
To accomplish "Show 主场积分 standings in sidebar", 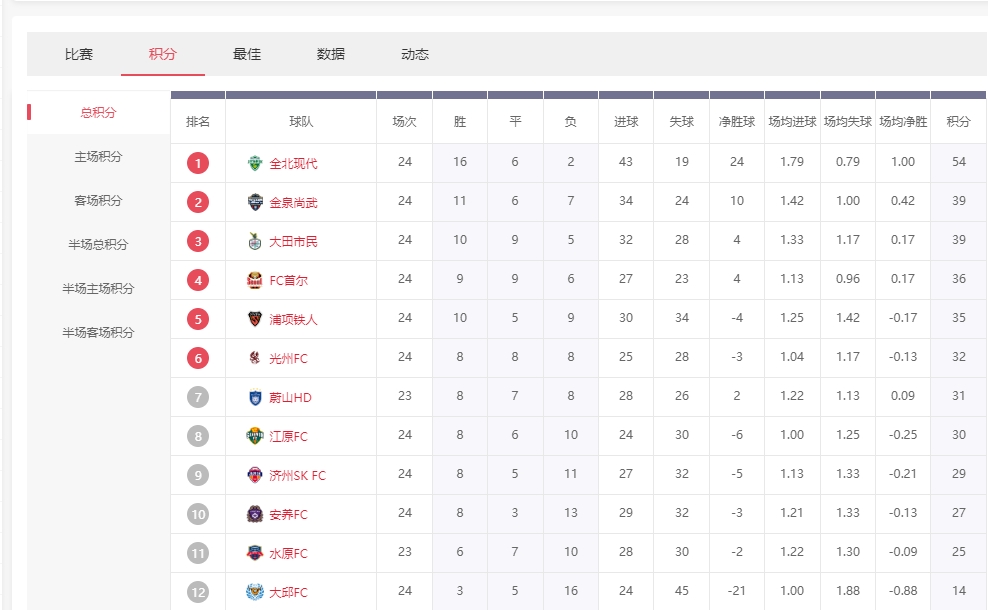I will click(x=98, y=157).
